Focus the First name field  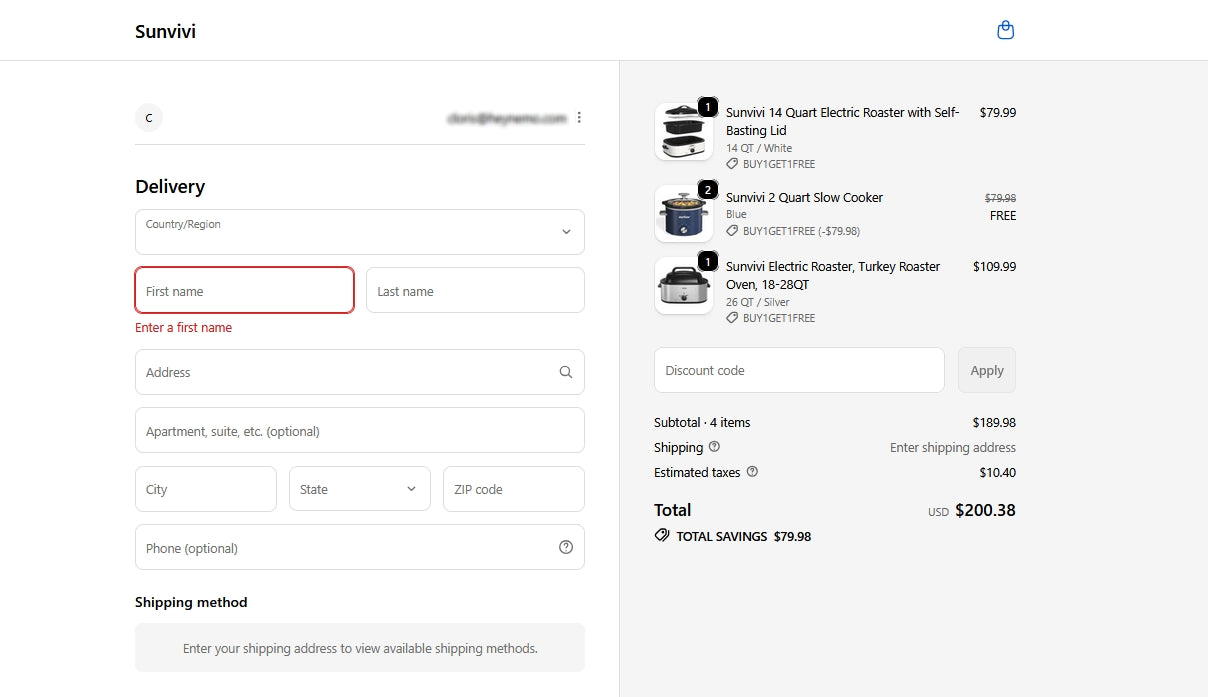point(244,291)
